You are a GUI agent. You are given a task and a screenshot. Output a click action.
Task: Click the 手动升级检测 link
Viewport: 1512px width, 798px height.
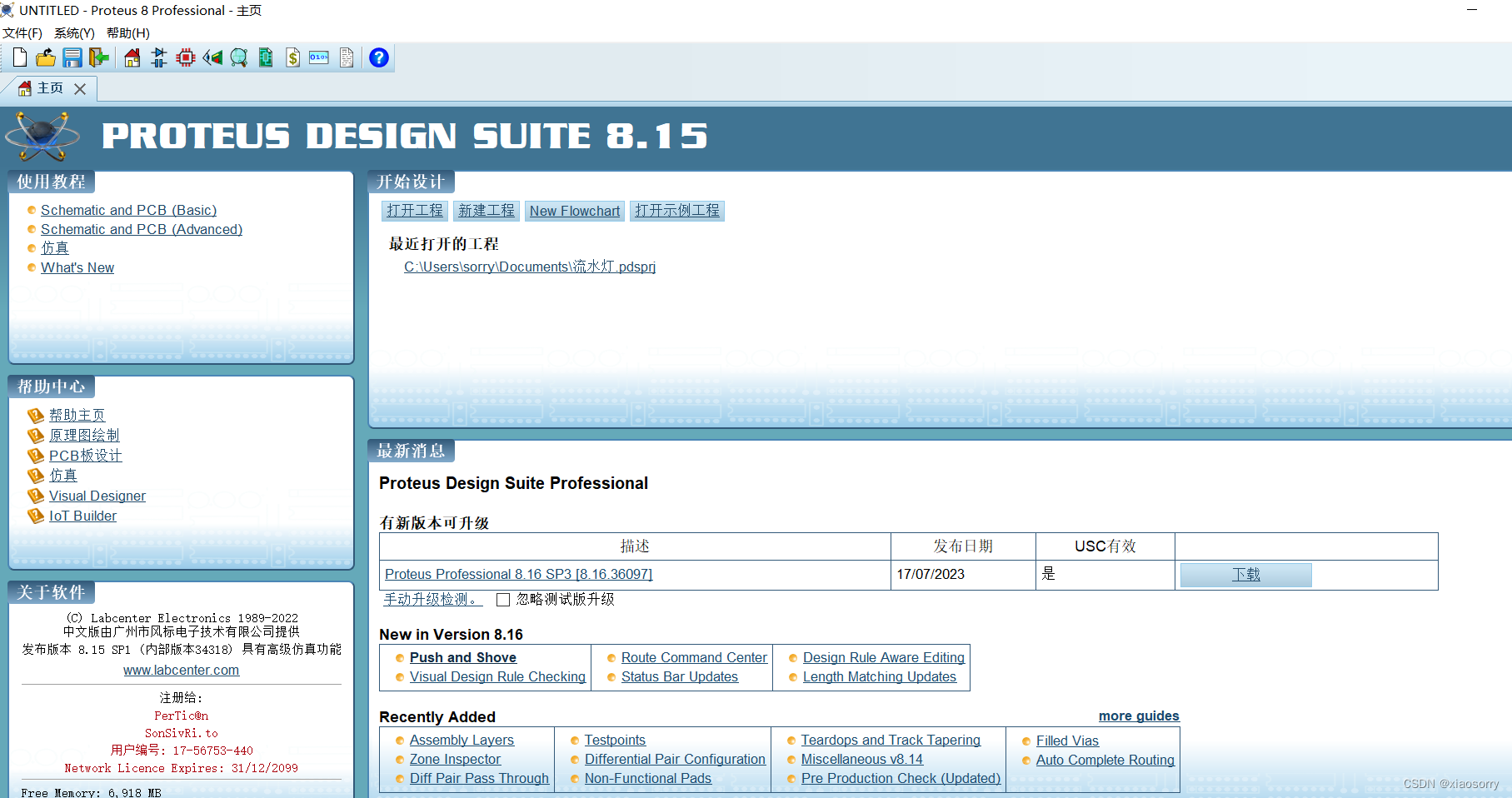point(432,600)
